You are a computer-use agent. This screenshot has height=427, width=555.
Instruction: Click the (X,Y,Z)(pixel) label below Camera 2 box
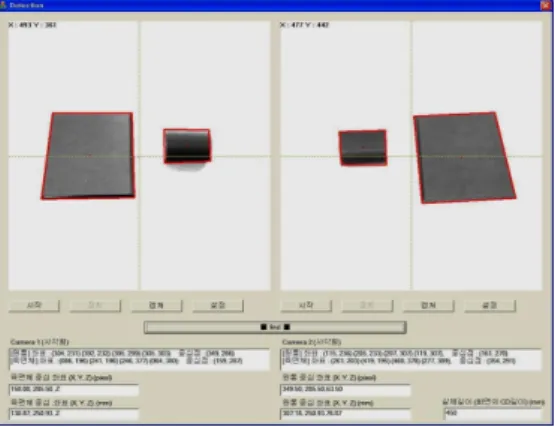[329, 378]
